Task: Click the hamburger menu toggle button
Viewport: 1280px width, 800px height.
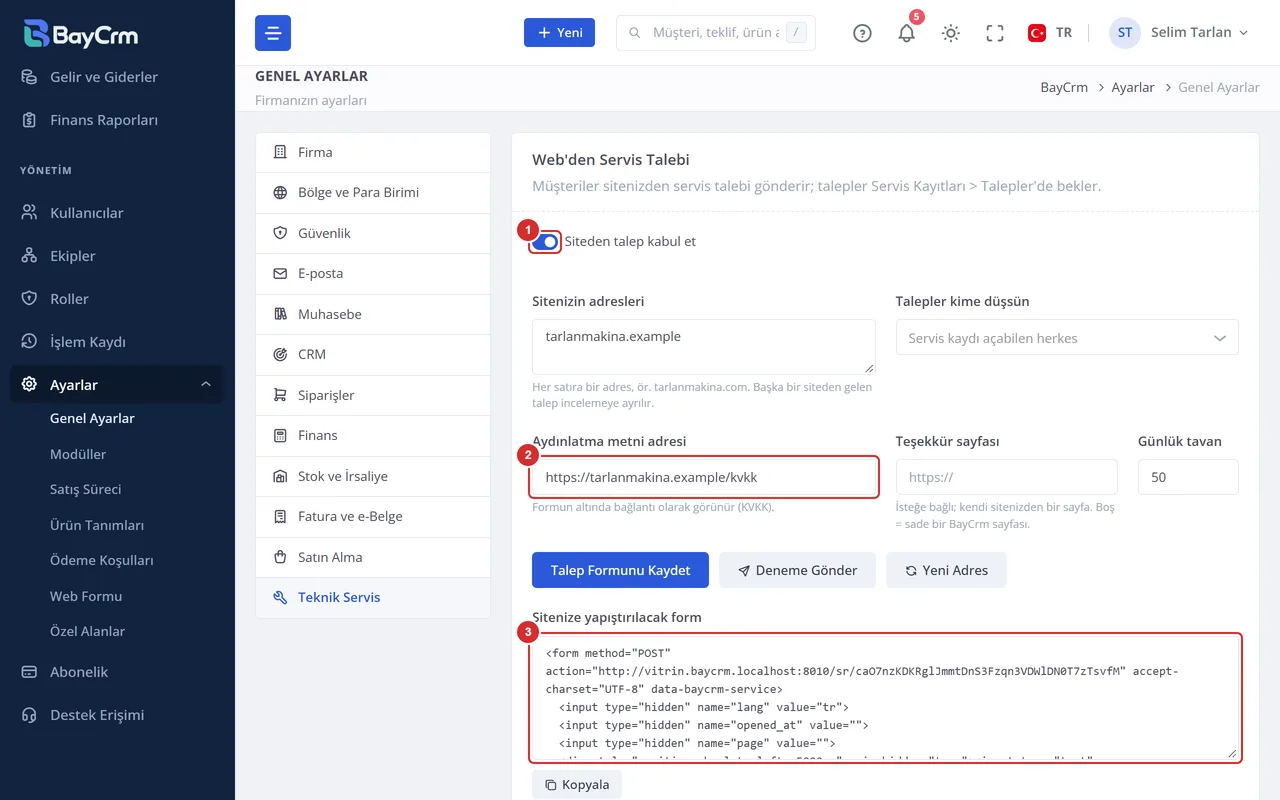Action: tap(273, 33)
